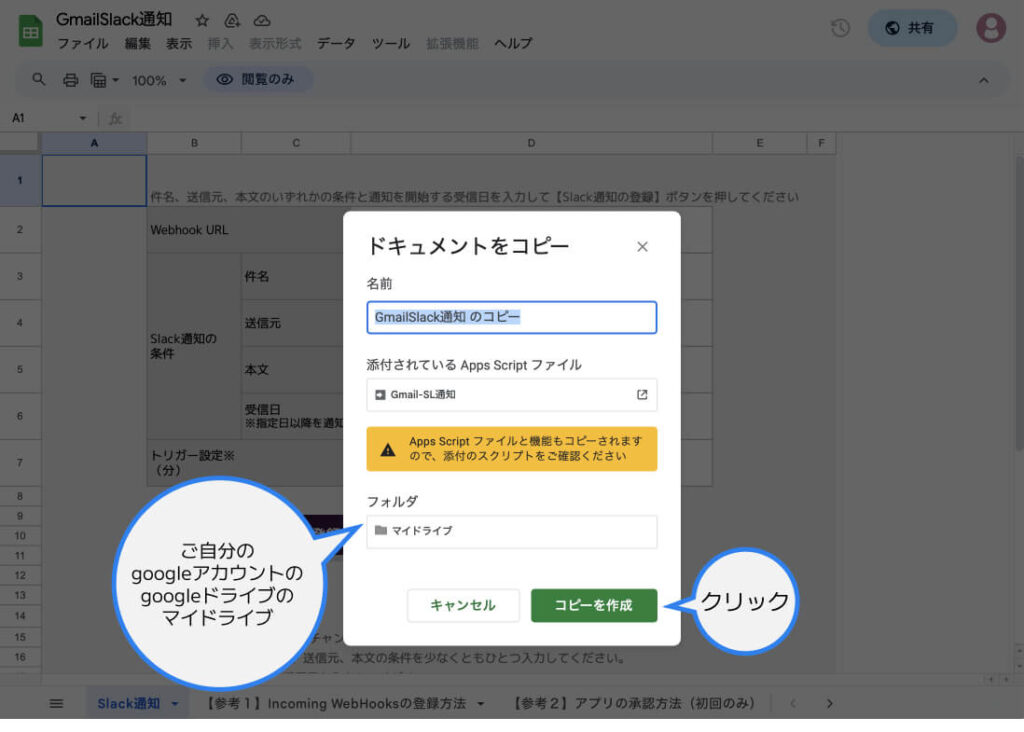
Task: Click the select-all corner box
Action: [20, 143]
